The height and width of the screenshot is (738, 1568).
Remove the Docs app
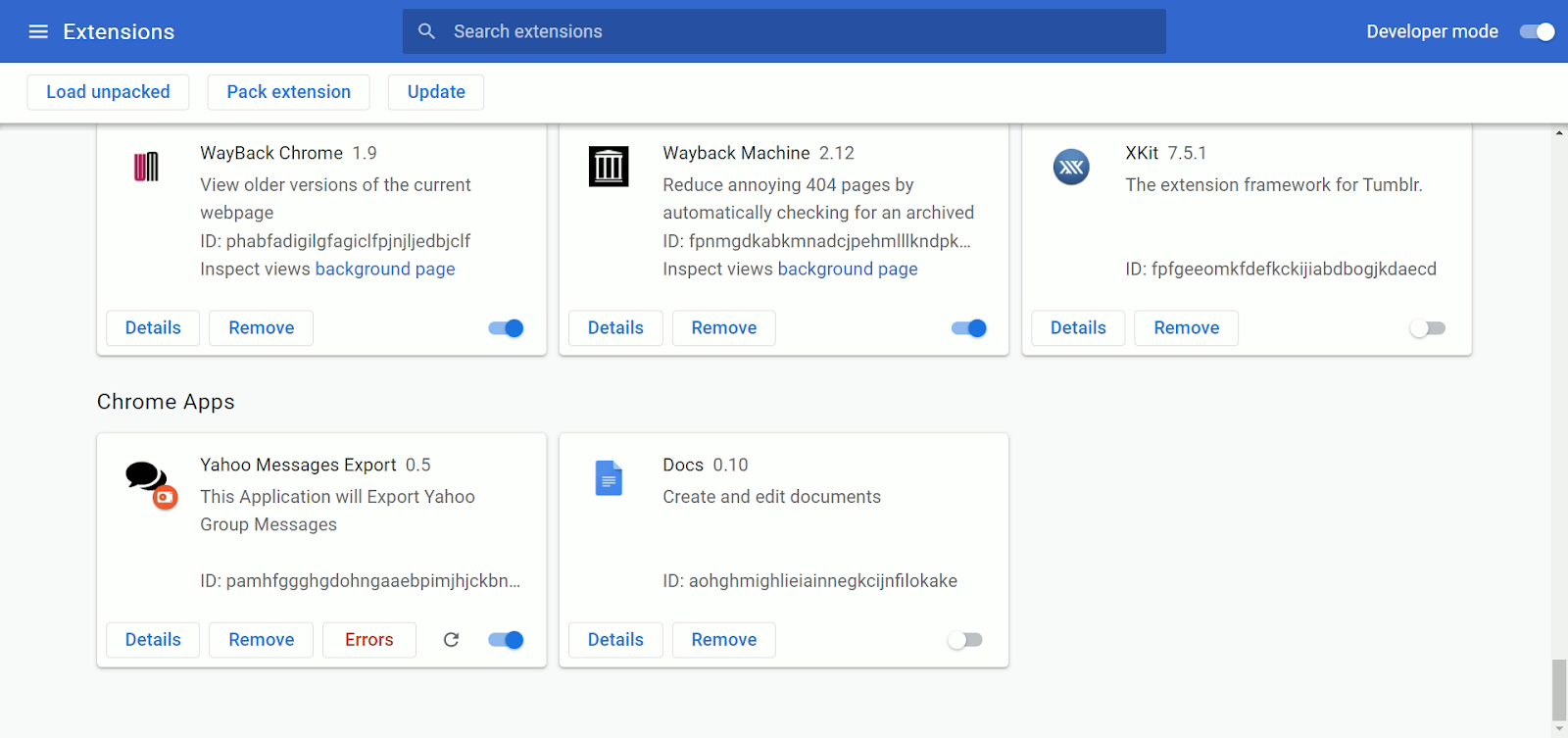click(724, 640)
